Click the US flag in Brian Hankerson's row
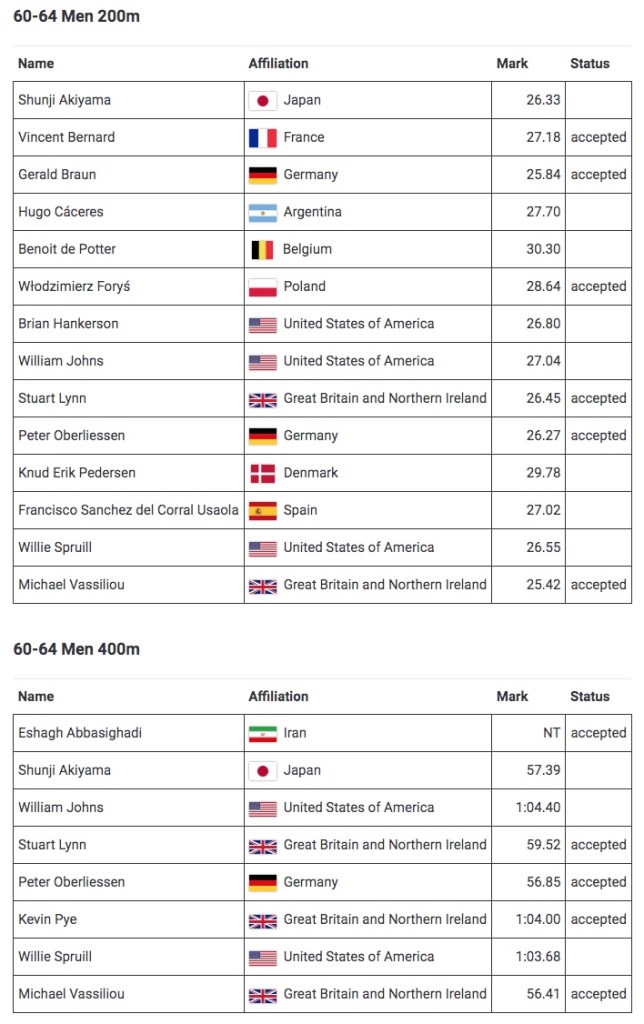The image size is (644, 1024). (x=262, y=324)
